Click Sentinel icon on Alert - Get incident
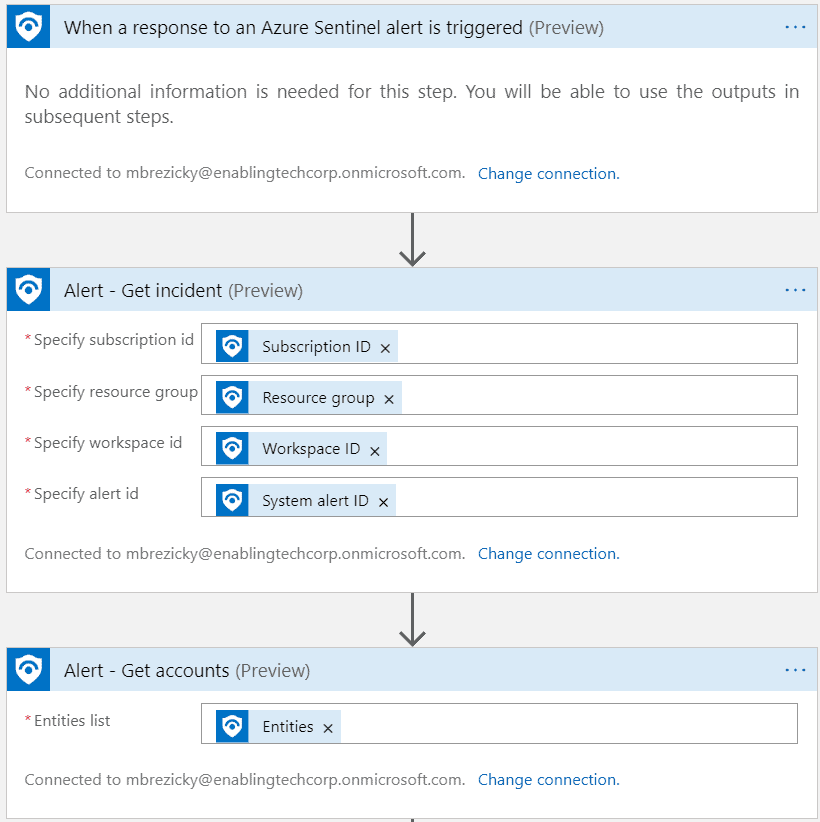Screen dimensions: 820x822 tap(28, 289)
